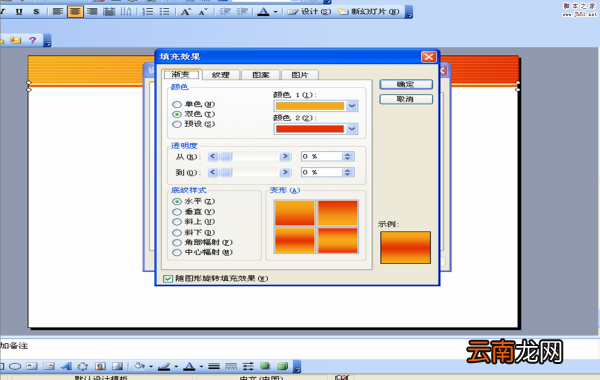This screenshot has height=380, width=600.
Task: Choose the 斜上 diagonal up shading style
Action: pyautogui.click(x=177, y=222)
